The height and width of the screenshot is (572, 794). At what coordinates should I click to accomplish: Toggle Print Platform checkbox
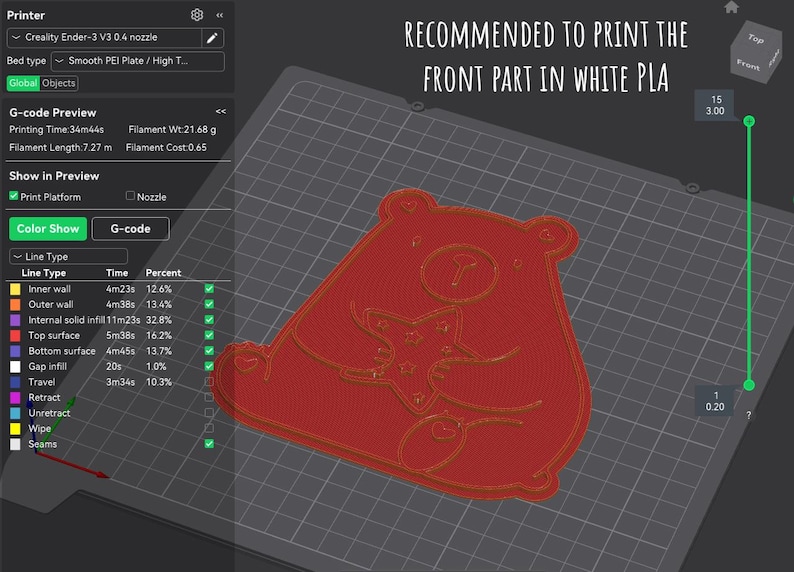14,196
